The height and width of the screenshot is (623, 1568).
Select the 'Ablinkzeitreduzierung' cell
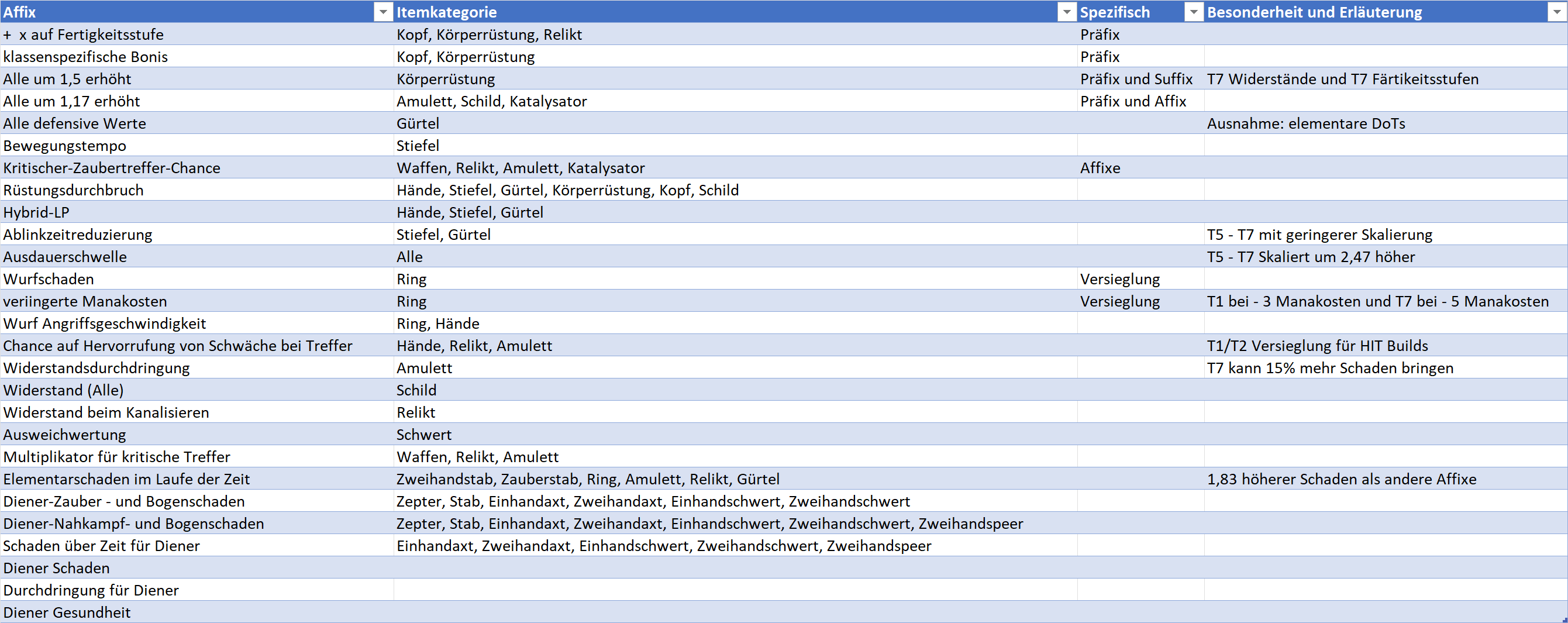(x=197, y=235)
